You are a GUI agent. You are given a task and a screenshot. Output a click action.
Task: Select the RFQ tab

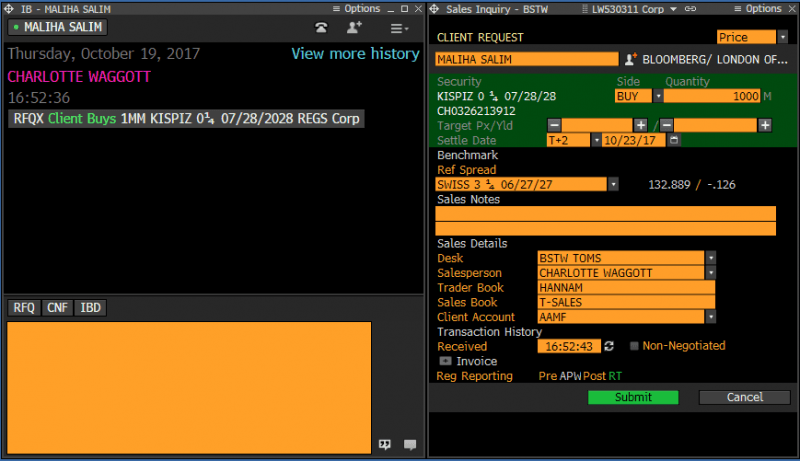[x=24, y=308]
